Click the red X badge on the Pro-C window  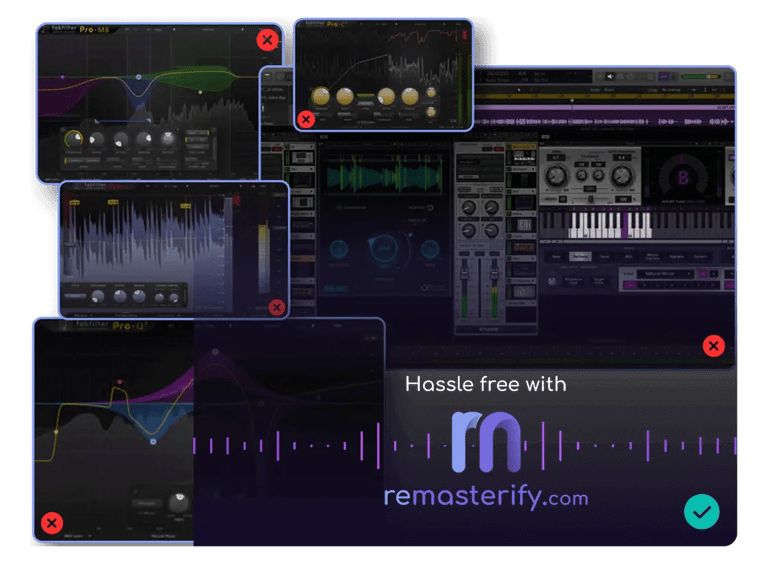tap(306, 119)
